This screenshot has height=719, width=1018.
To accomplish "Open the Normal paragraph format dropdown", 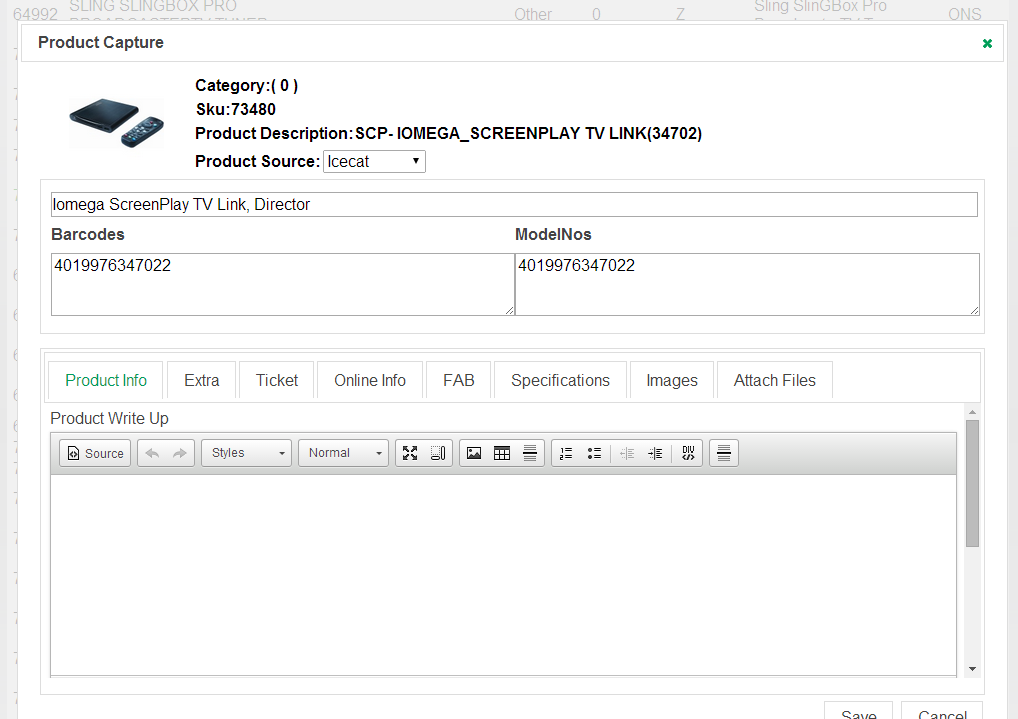I will [x=343, y=453].
